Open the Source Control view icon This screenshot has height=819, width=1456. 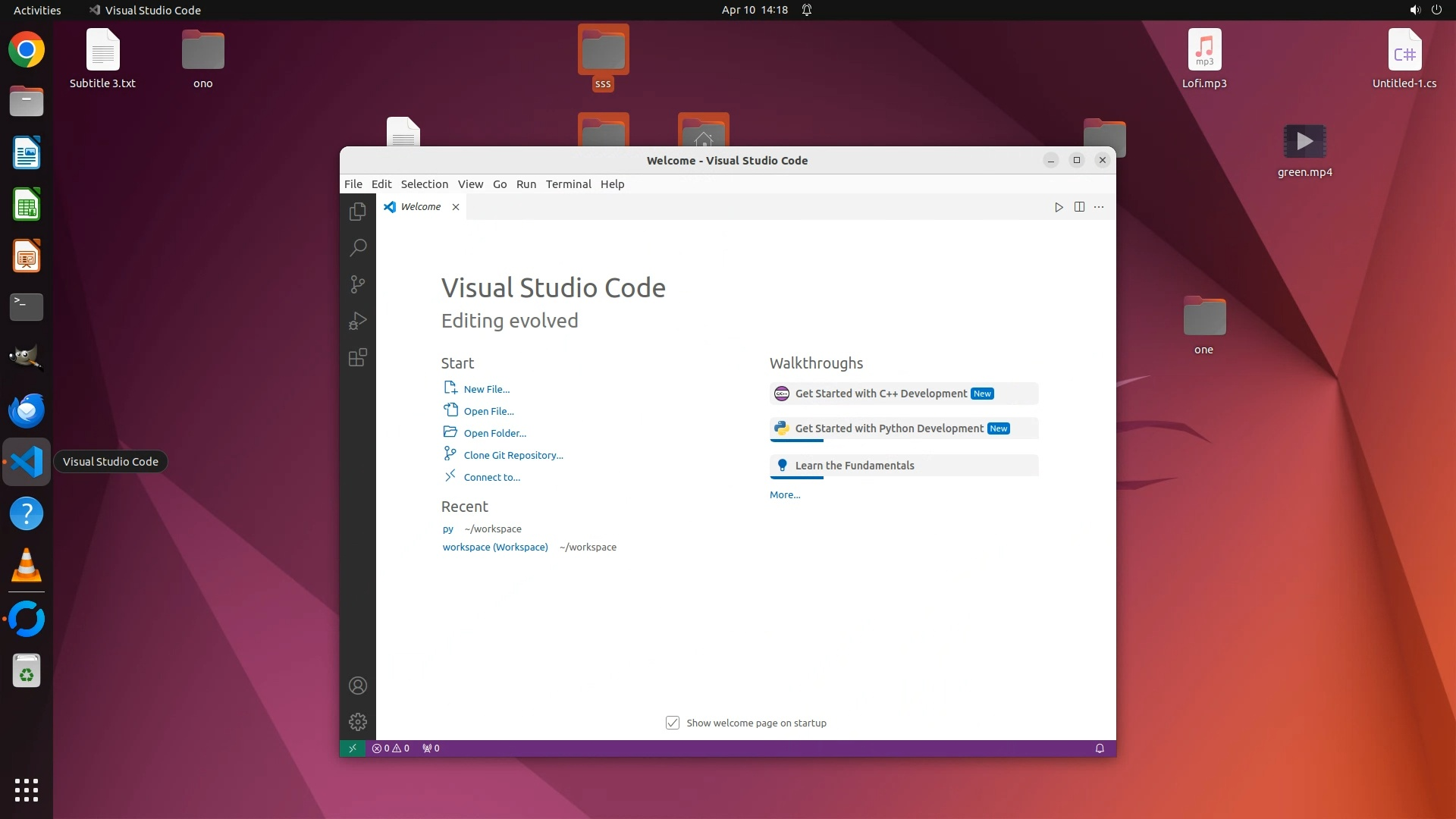[x=358, y=284]
